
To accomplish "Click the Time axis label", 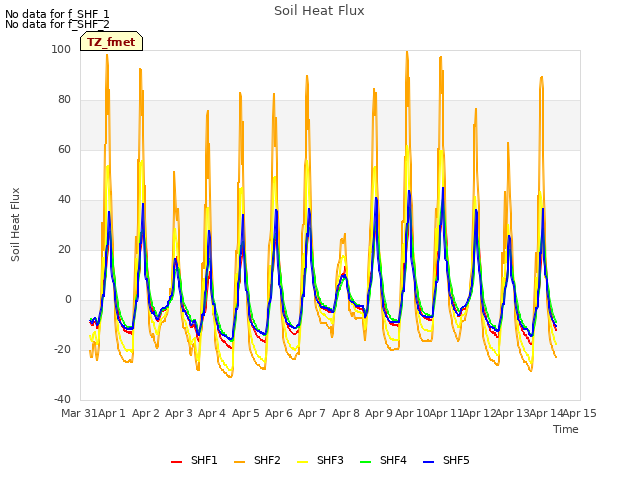I will click(566, 429).
